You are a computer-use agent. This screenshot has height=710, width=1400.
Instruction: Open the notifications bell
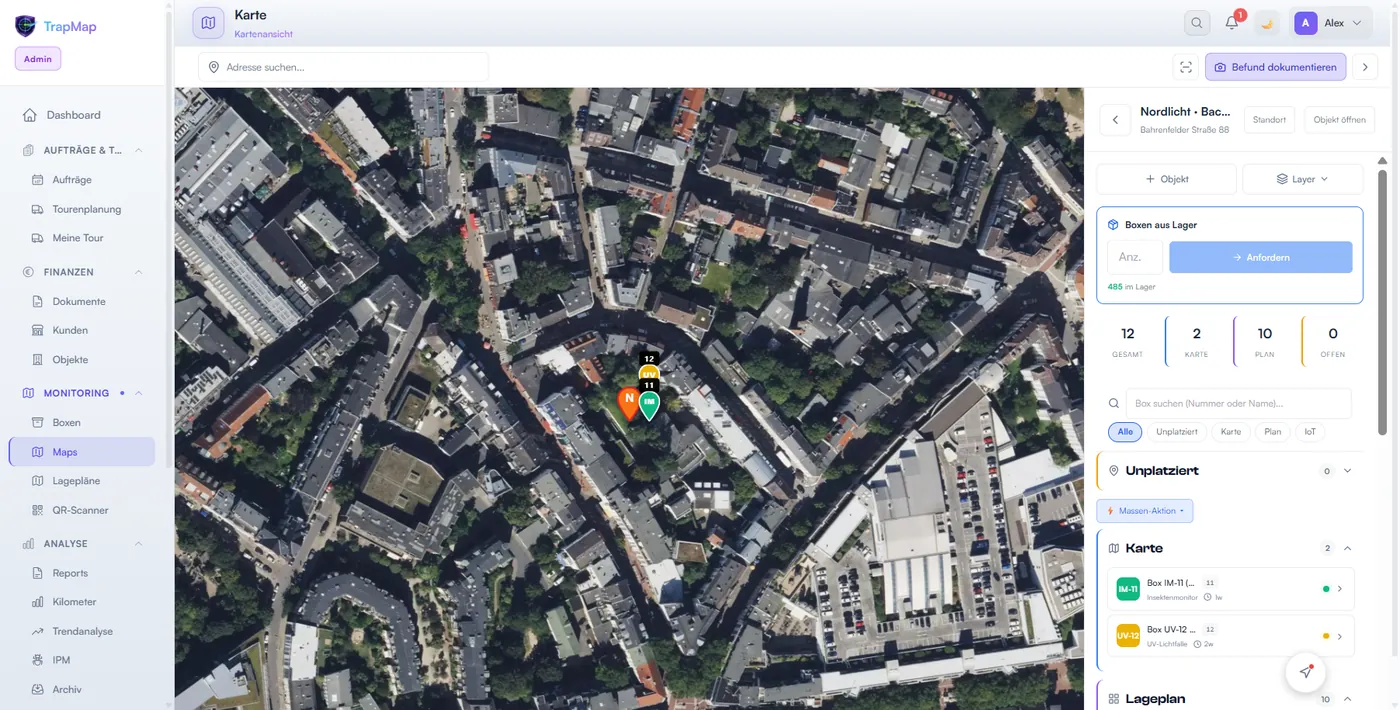tap(1232, 23)
